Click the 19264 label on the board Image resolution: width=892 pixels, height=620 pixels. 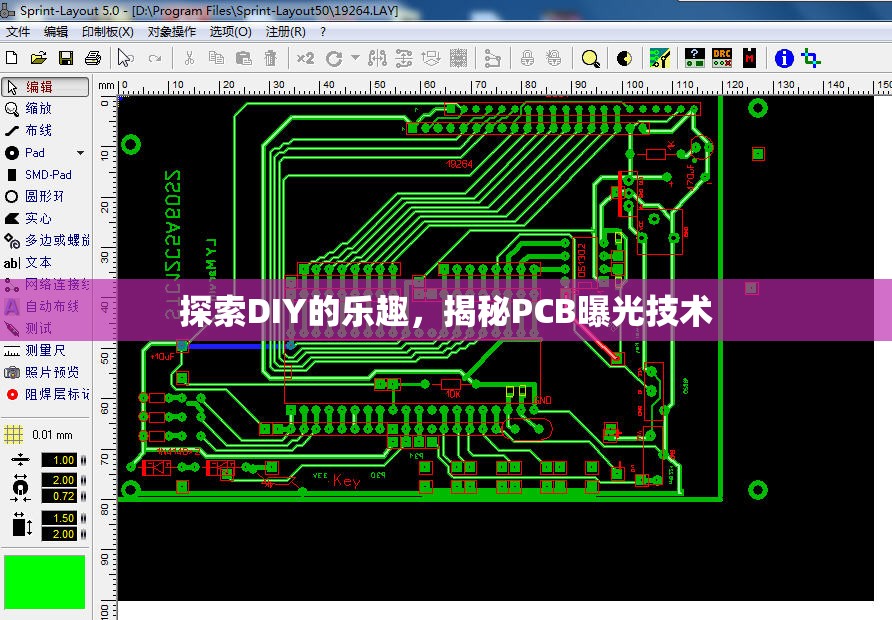click(460, 164)
